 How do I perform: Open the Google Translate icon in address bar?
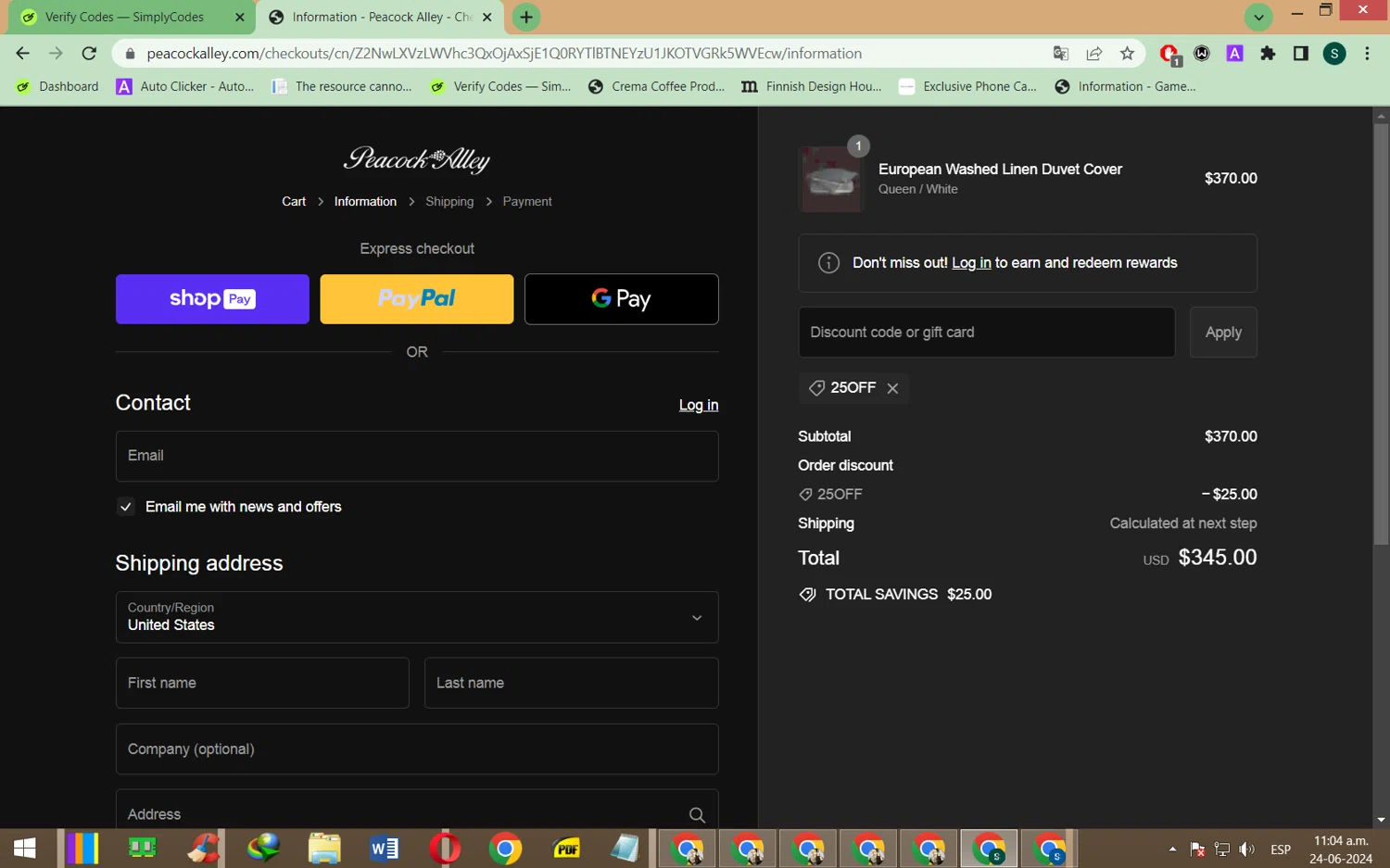point(1061,54)
